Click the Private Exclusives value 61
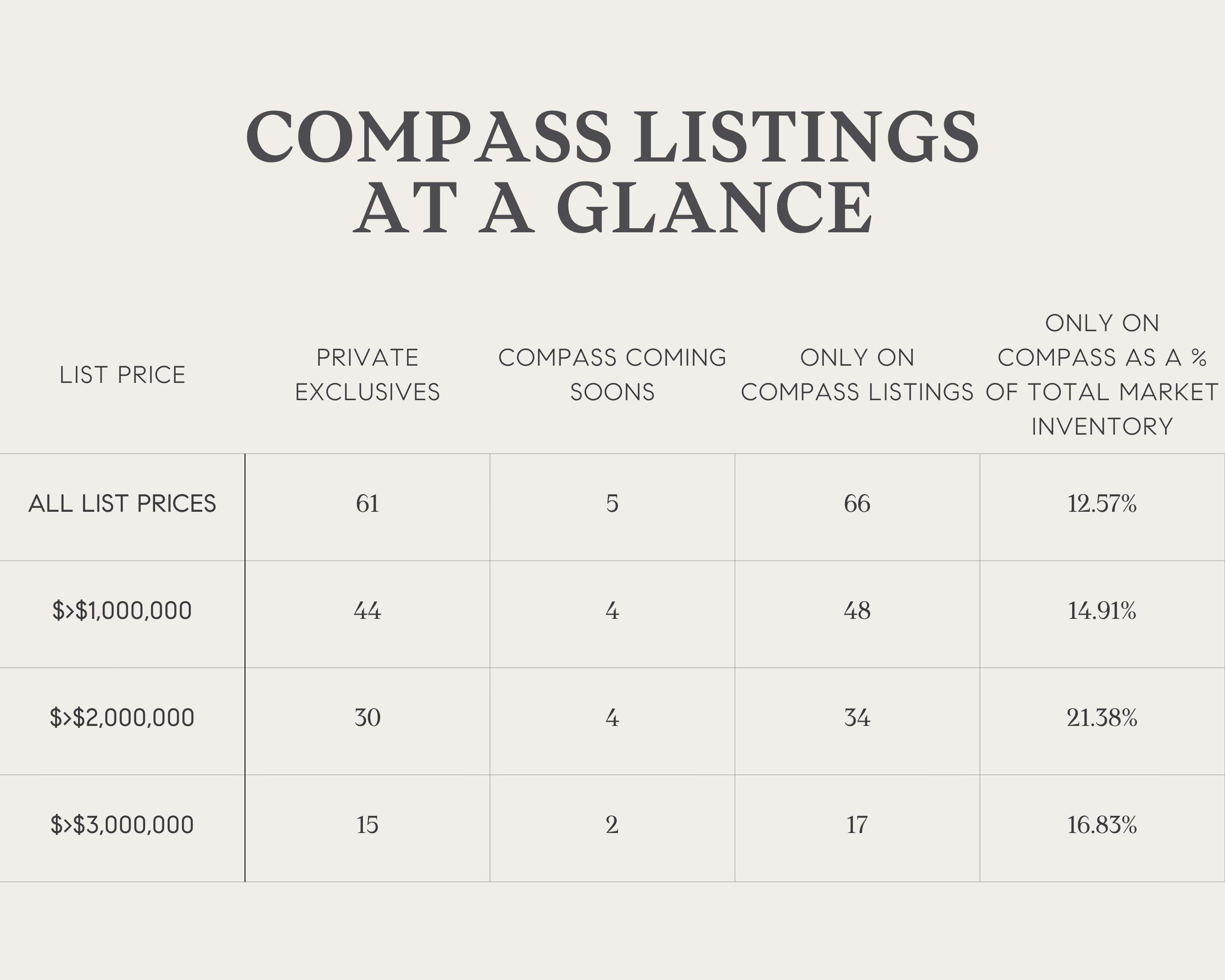Viewport: 1225px width, 980px height. 367,504
